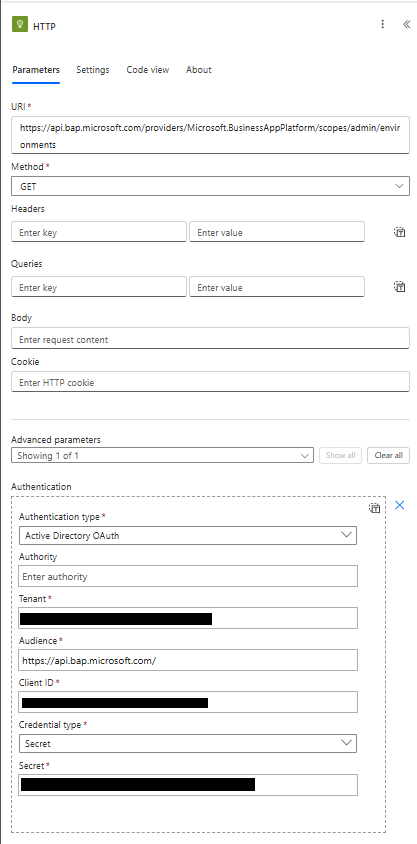Expand Advanced parameters Showing 1 of 1 dropdown

[x=162, y=455]
